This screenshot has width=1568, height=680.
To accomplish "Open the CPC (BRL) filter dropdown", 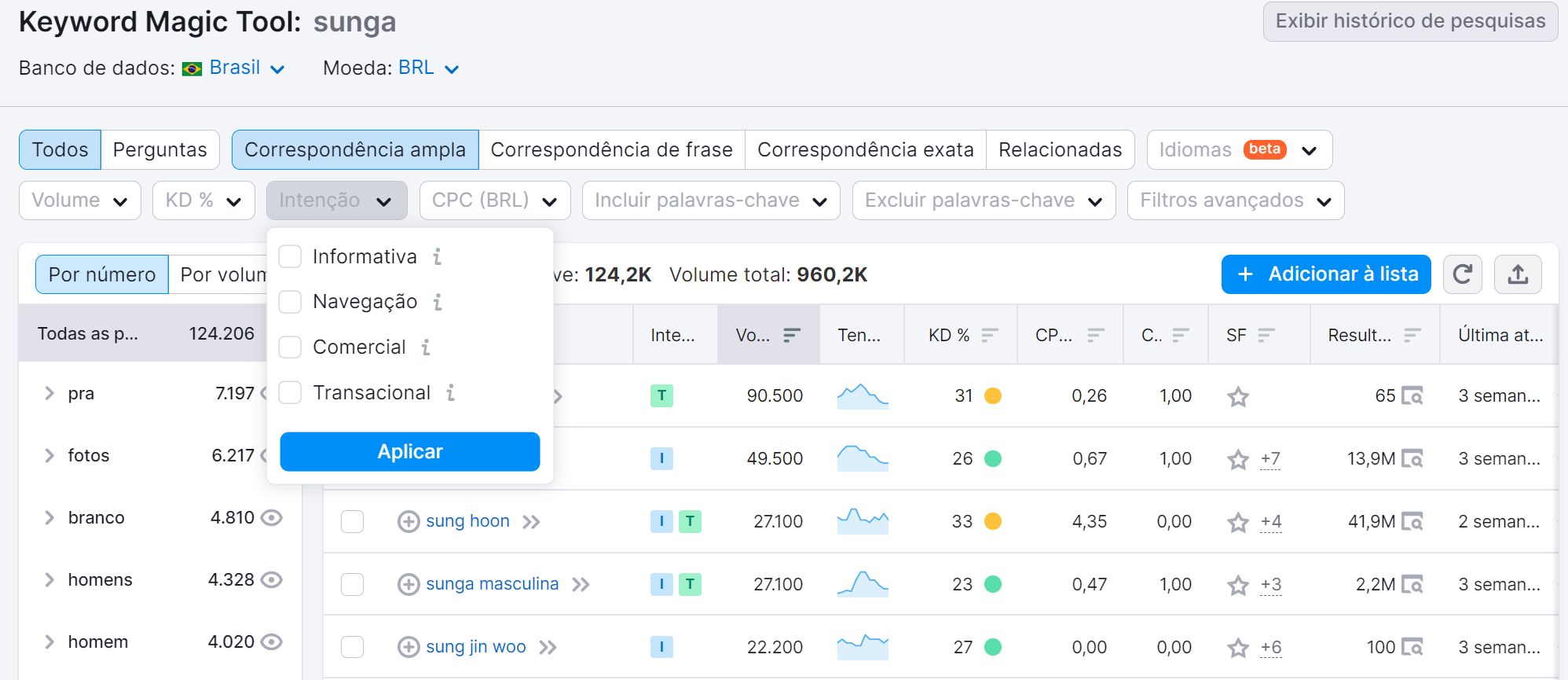I will pos(495,200).
